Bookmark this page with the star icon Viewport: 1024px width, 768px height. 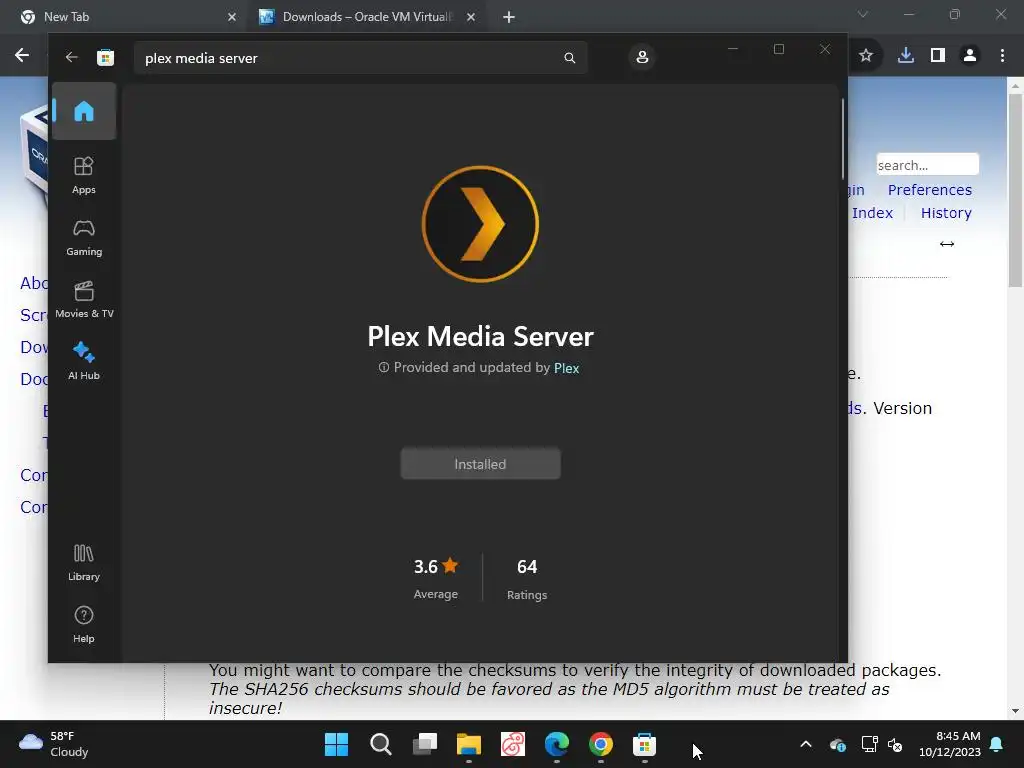coord(866,56)
